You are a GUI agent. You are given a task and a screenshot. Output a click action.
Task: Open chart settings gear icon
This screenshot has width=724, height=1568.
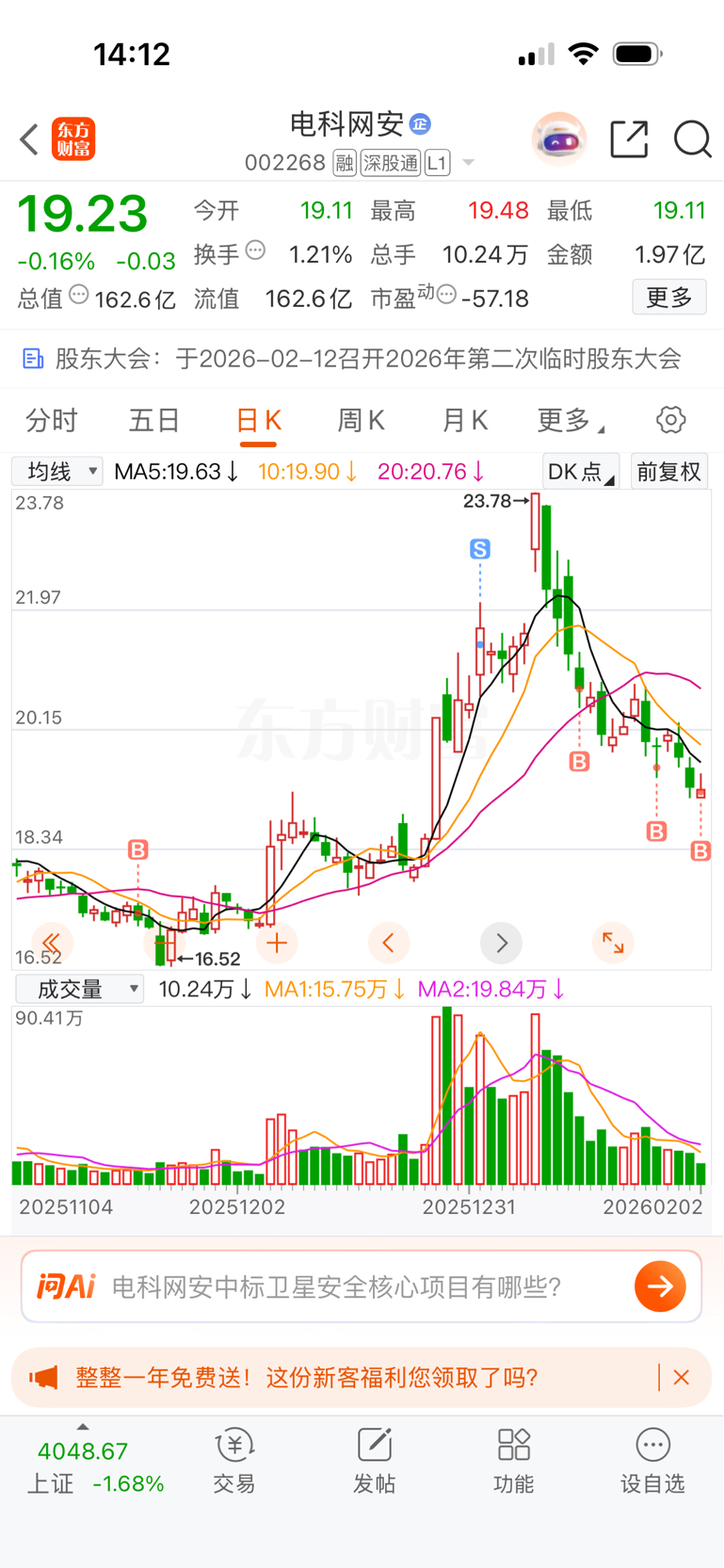coord(671,420)
